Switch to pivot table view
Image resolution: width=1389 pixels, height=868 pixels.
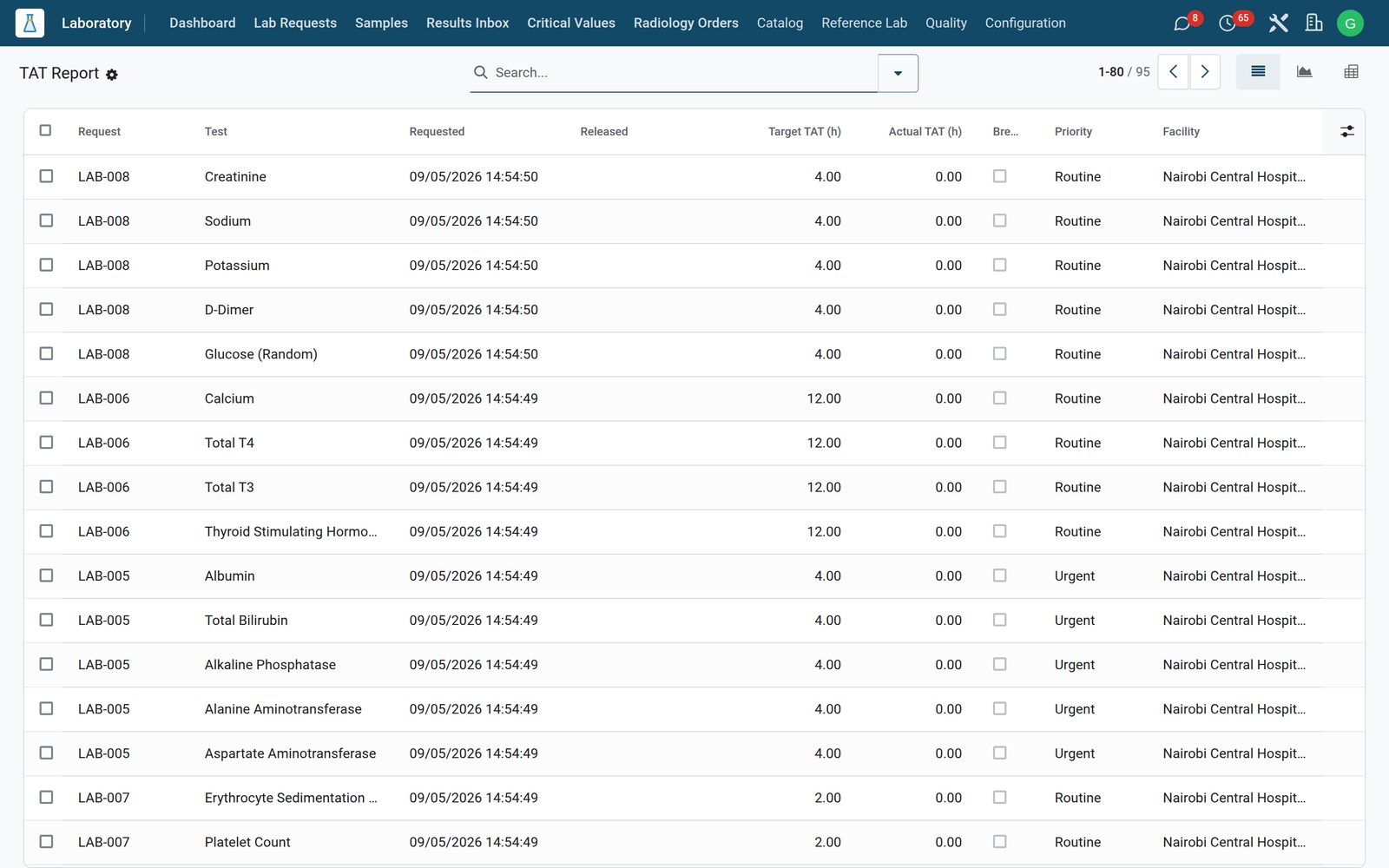pos(1351,72)
